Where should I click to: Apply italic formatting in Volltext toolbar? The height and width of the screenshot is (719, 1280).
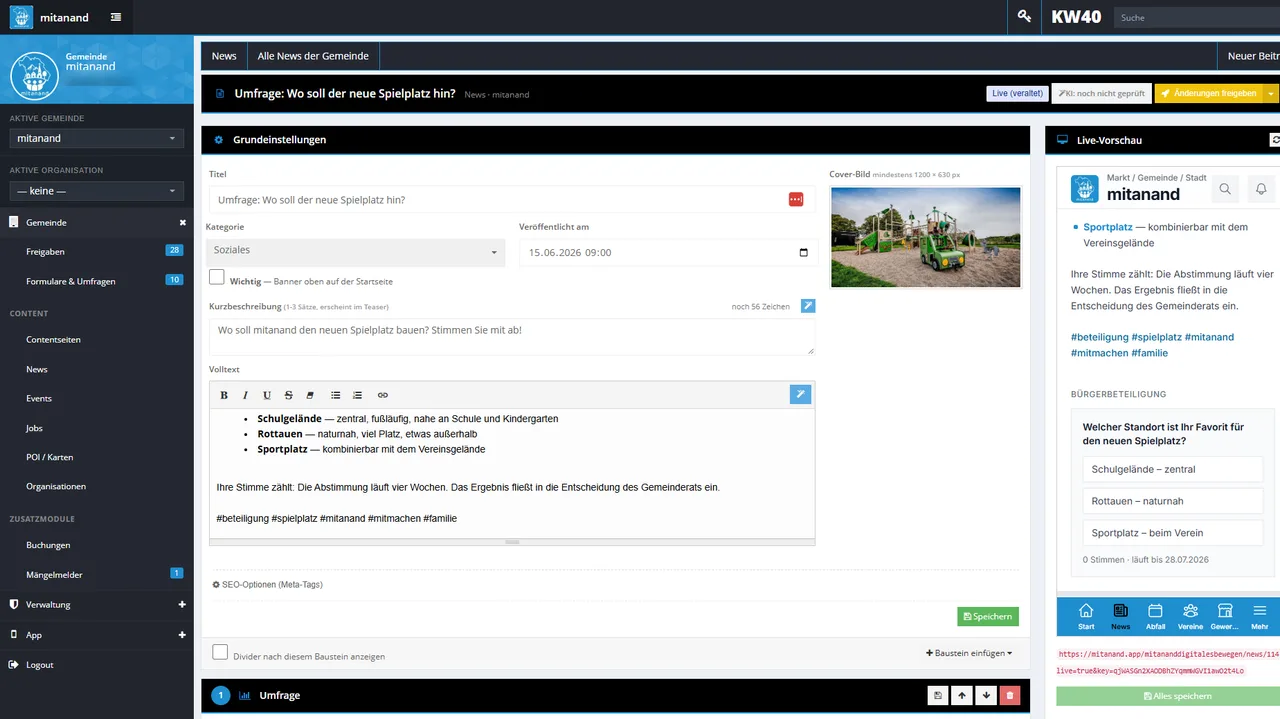pos(245,395)
